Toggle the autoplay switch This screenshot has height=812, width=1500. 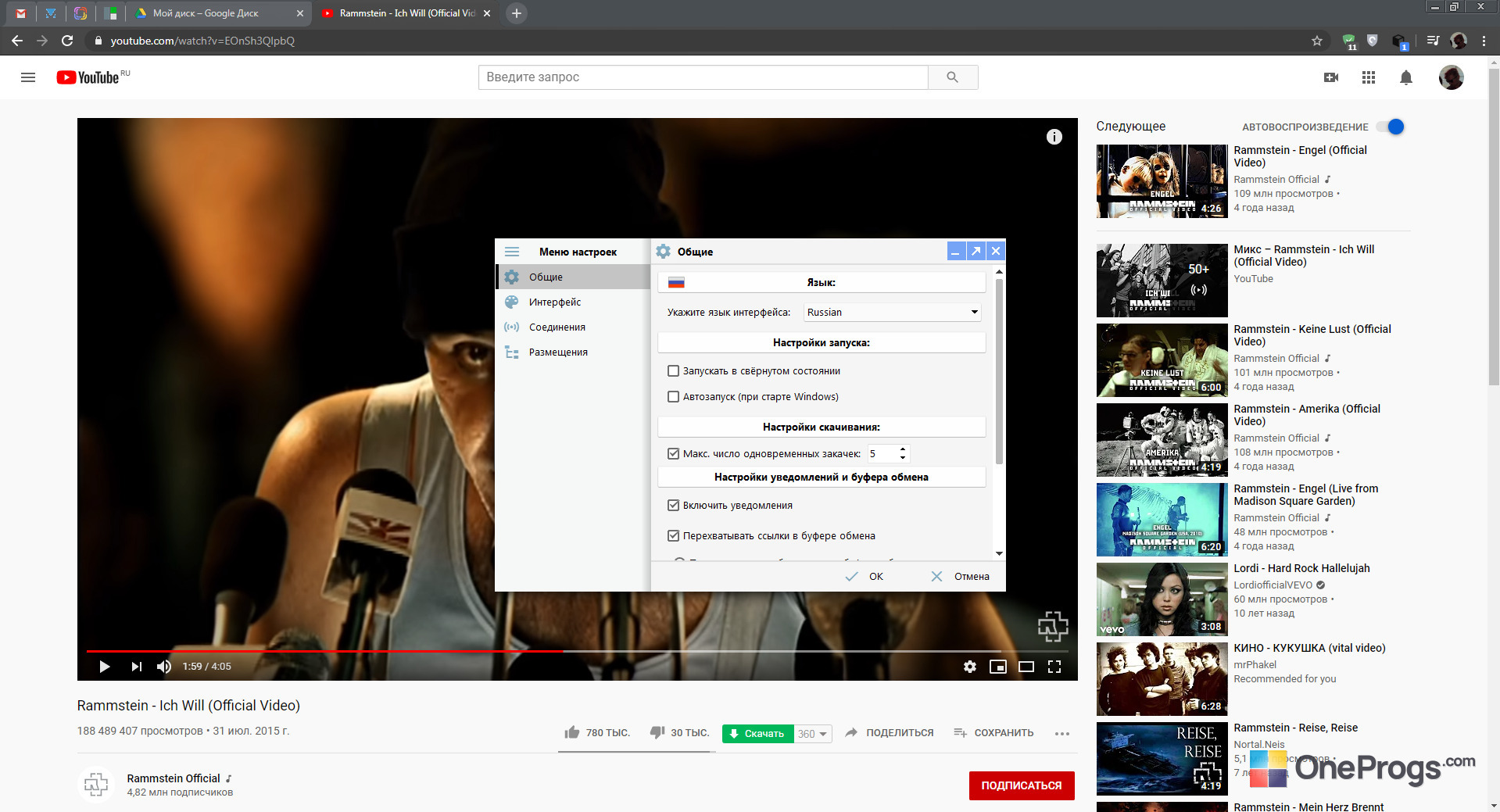point(1391,127)
